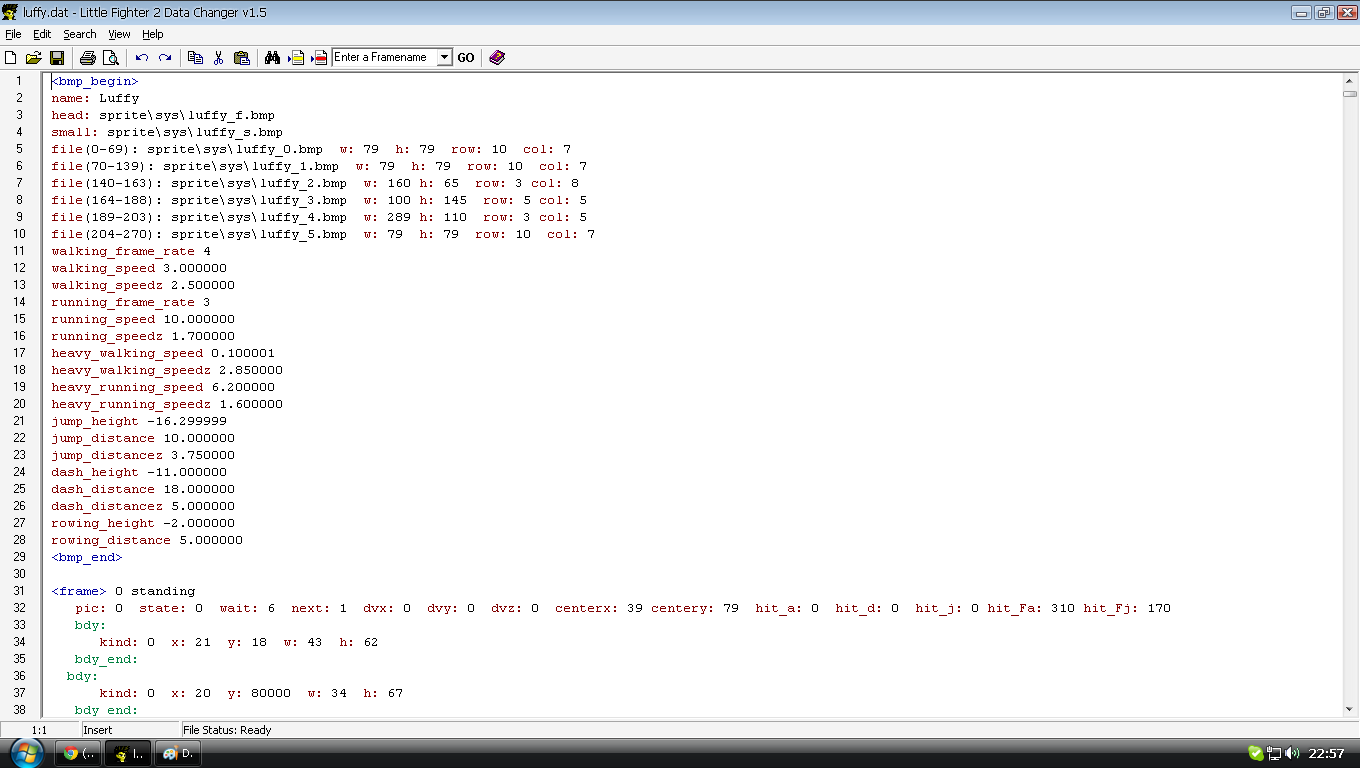Create a new file with toolbar icon

pos(11,58)
